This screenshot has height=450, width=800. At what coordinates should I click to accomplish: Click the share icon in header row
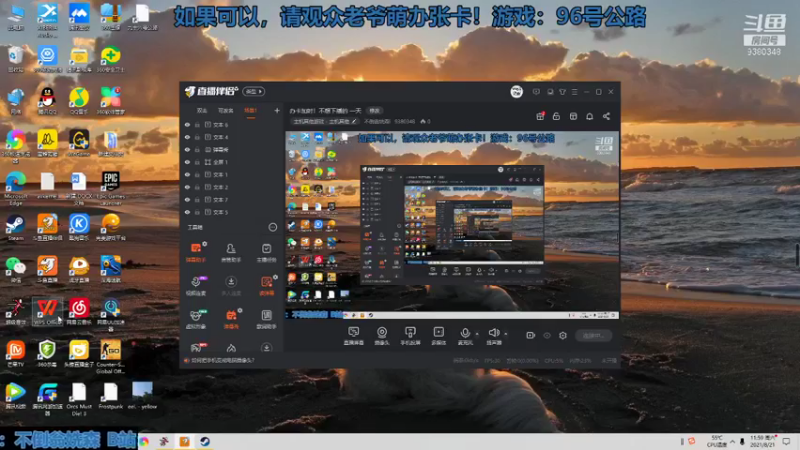coord(606,116)
